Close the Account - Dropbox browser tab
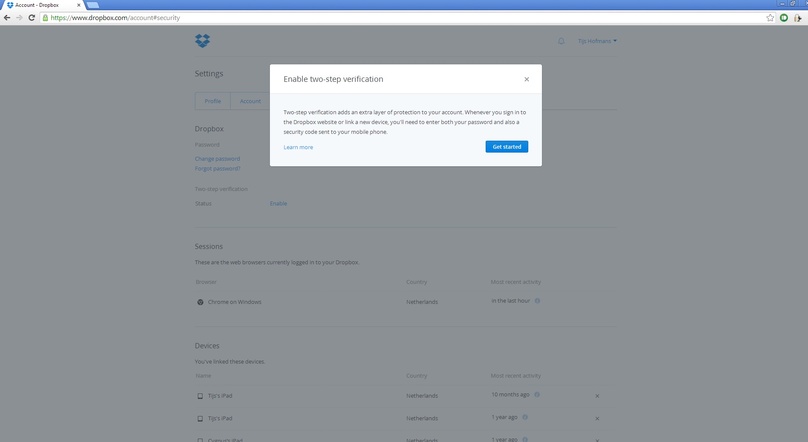808x442 pixels. point(78,5)
